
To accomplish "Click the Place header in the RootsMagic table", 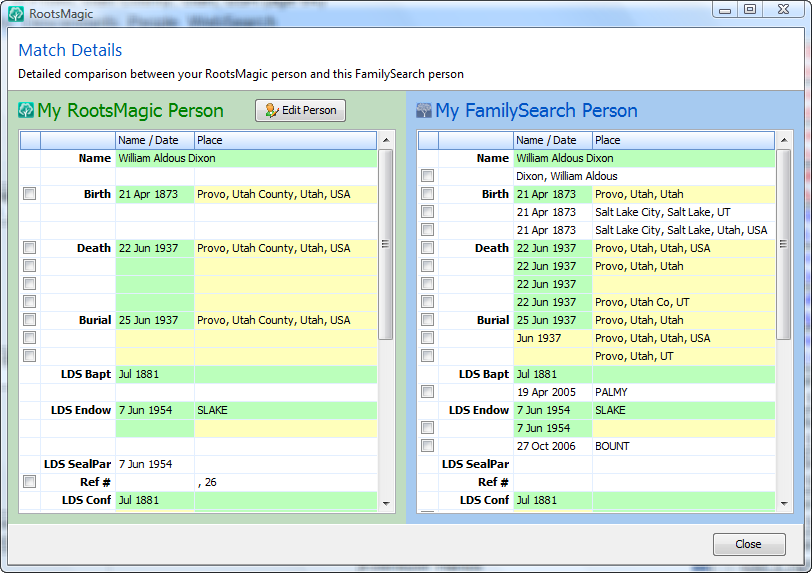I will pos(285,140).
